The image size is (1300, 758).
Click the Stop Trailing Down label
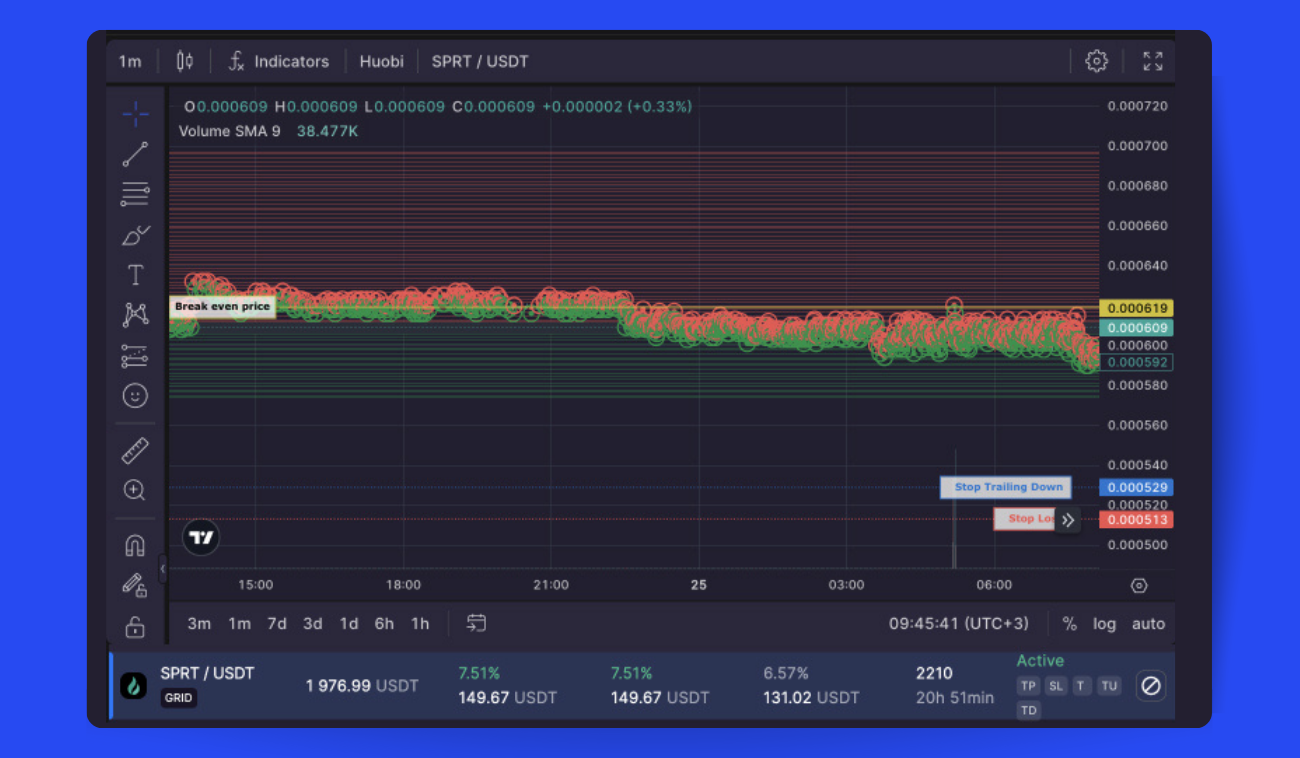(1006, 487)
